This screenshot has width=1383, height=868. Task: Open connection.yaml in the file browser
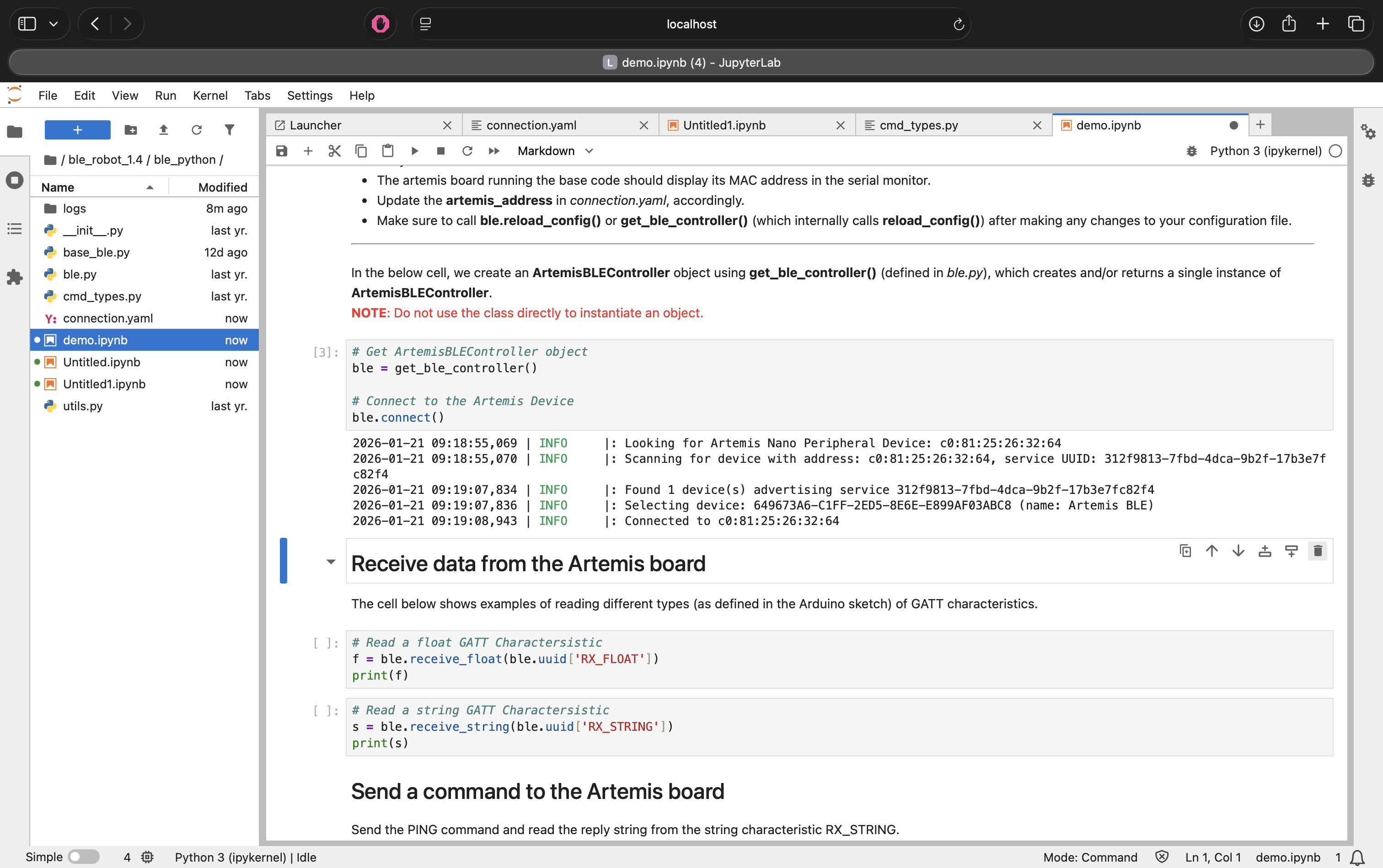108,318
